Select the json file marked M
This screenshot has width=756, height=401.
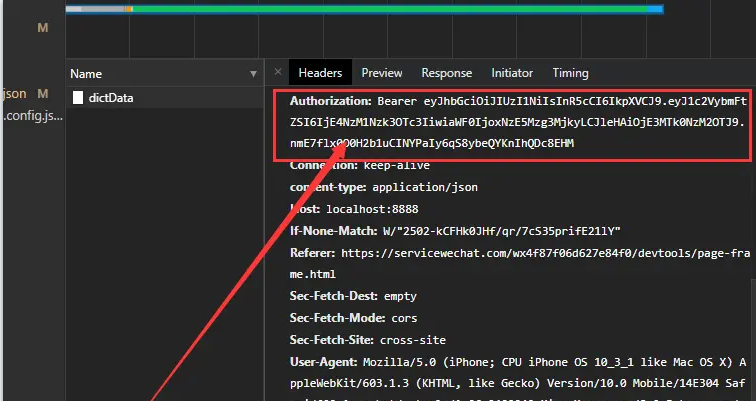click(x=16, y=94)
